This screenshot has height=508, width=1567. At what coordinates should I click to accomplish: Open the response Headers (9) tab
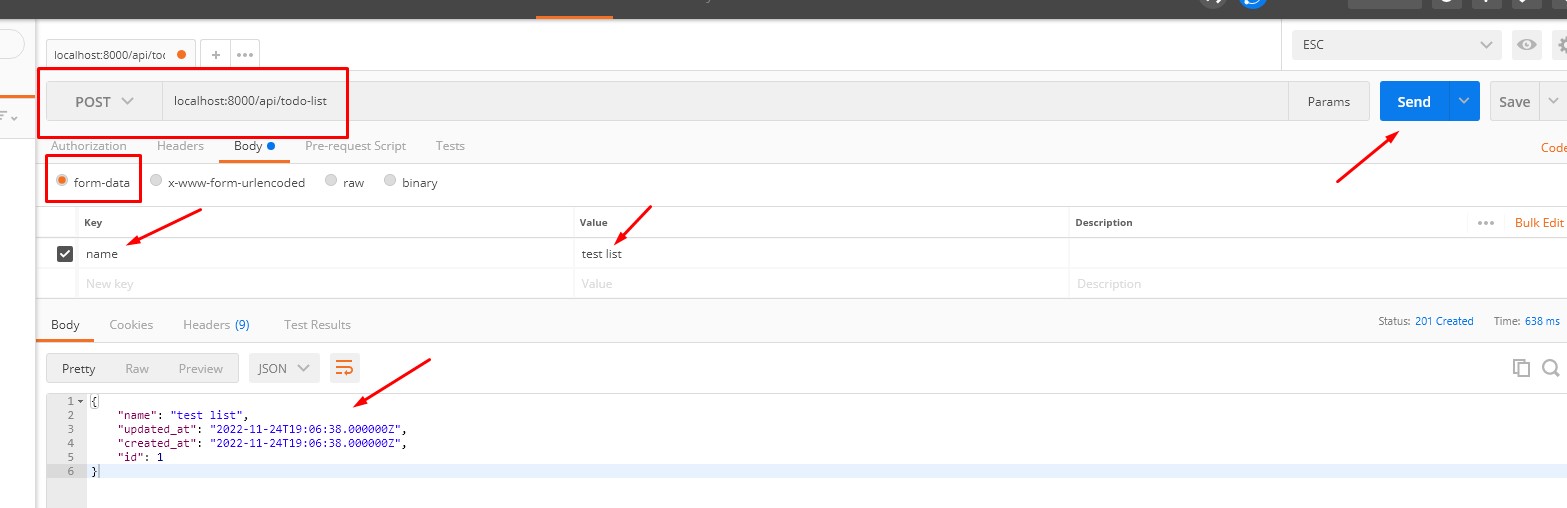coord(216,325)
